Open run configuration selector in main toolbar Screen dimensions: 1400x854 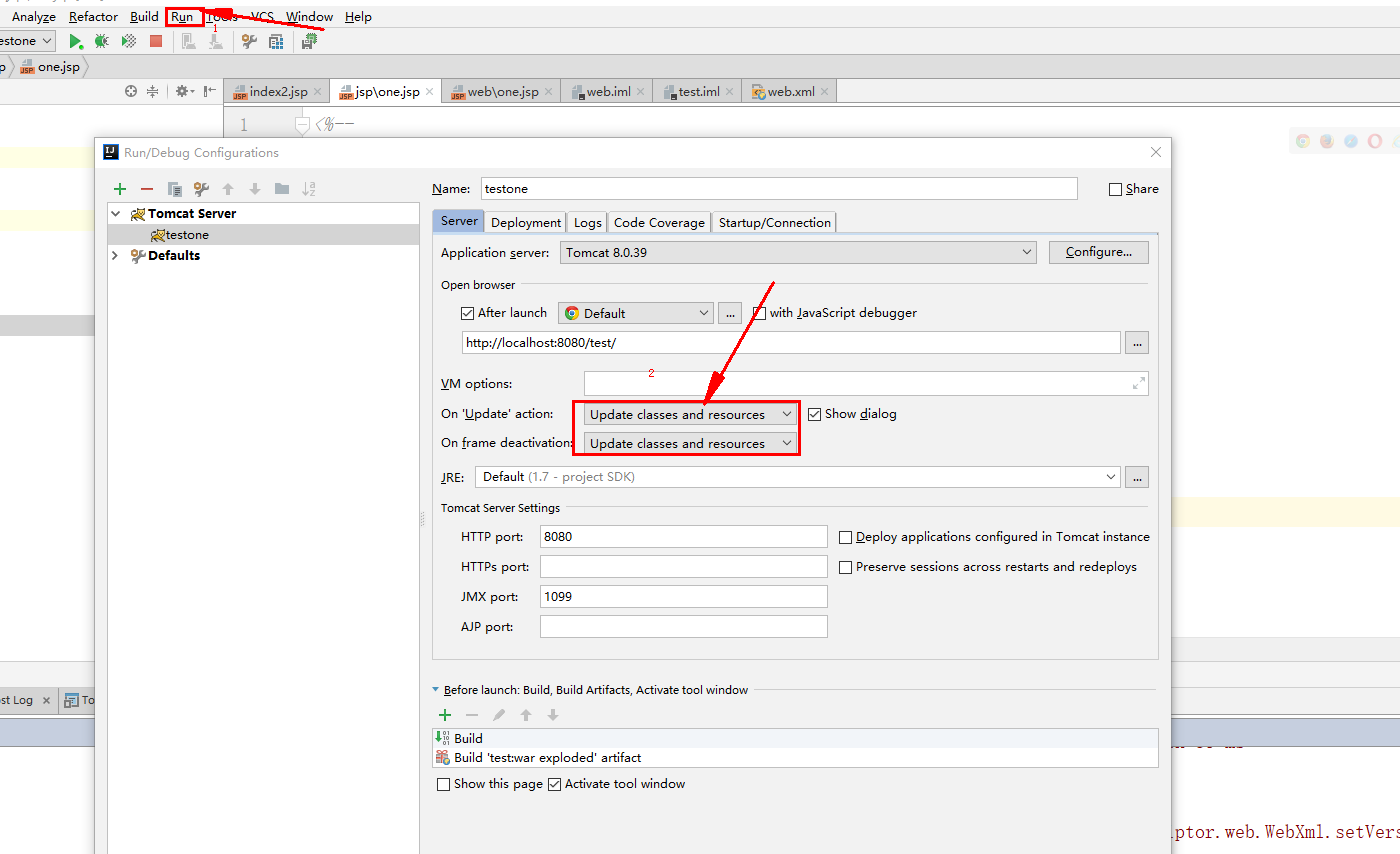pos(26,41)
